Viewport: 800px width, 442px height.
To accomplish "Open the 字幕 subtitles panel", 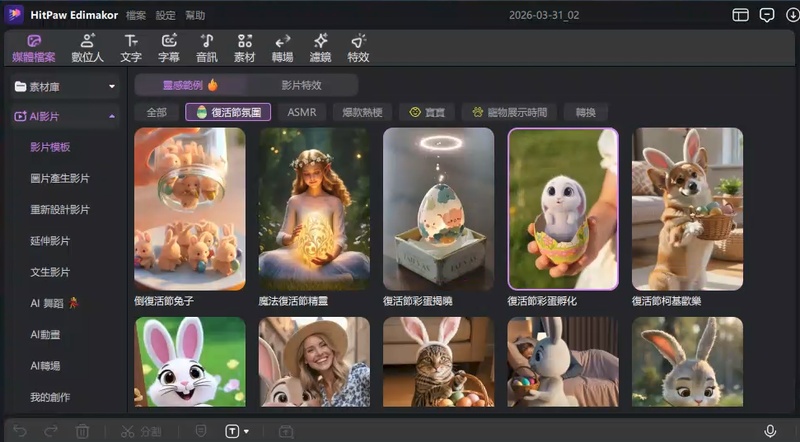I will 169,49.
